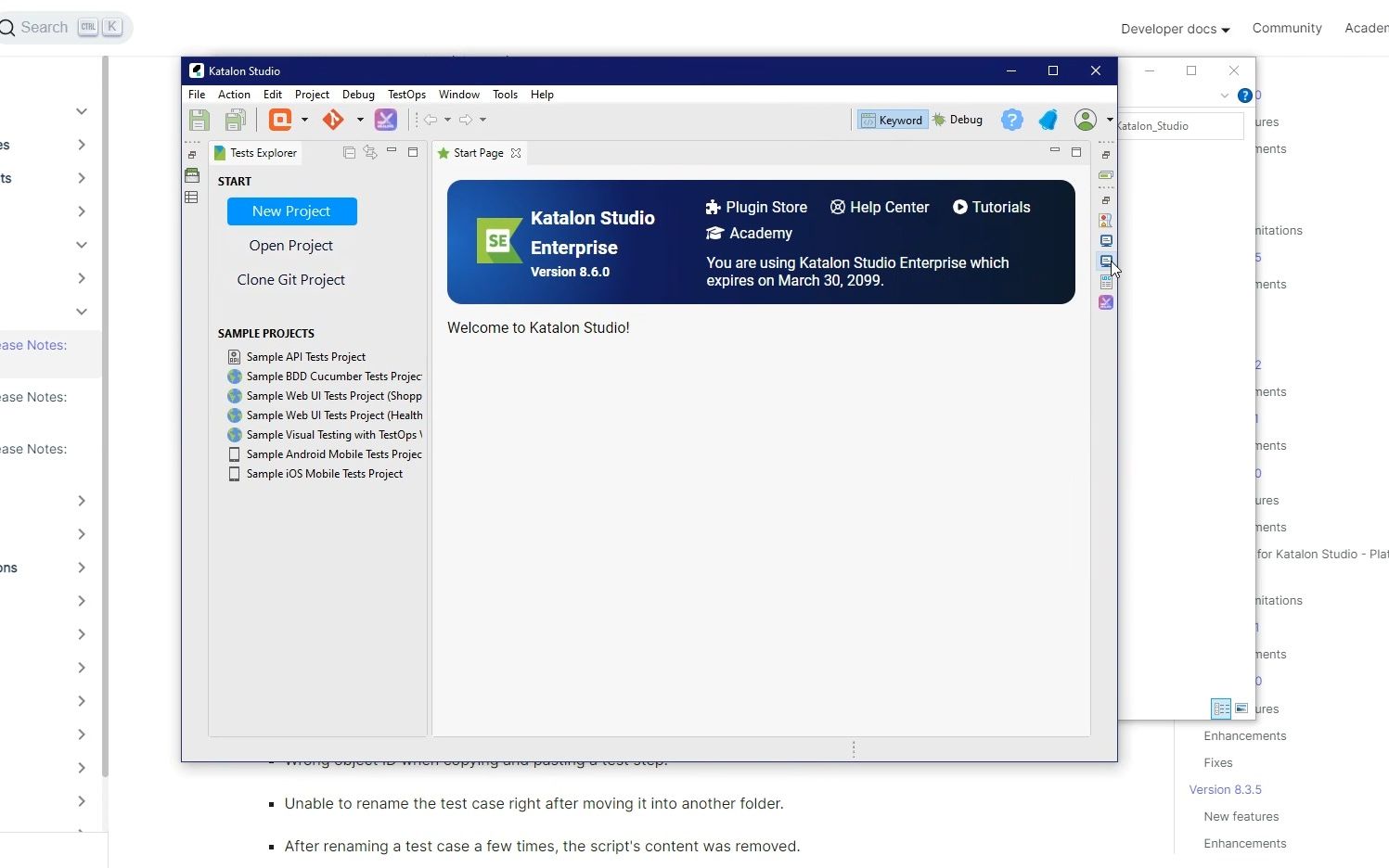Open the Tools menu
The image size is (1389, 868).
click(x=505, y=95)
